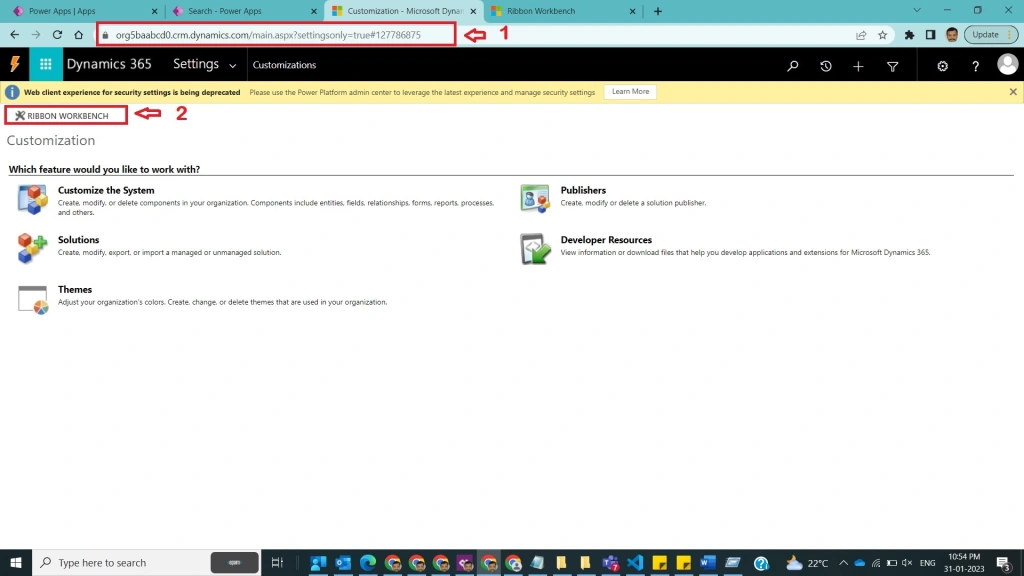Switch to the Power Apps | Apps tab
This screenshot has width=1024, height=576.
[83, 11]
